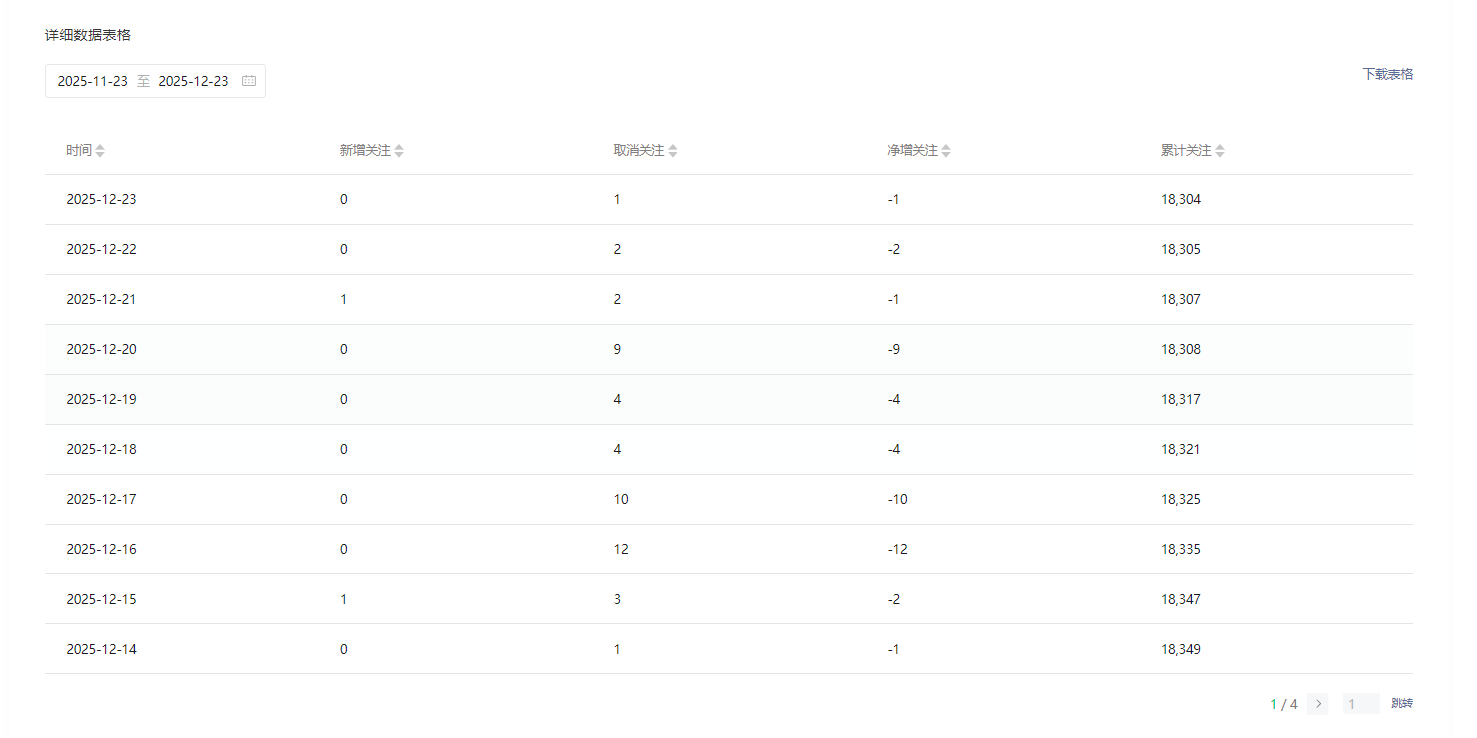This screenshot has width=1477, height=738.
Task: Sort by 新增关注 using sort arrows
Action: pyautogui.click(x=399, y=151)
